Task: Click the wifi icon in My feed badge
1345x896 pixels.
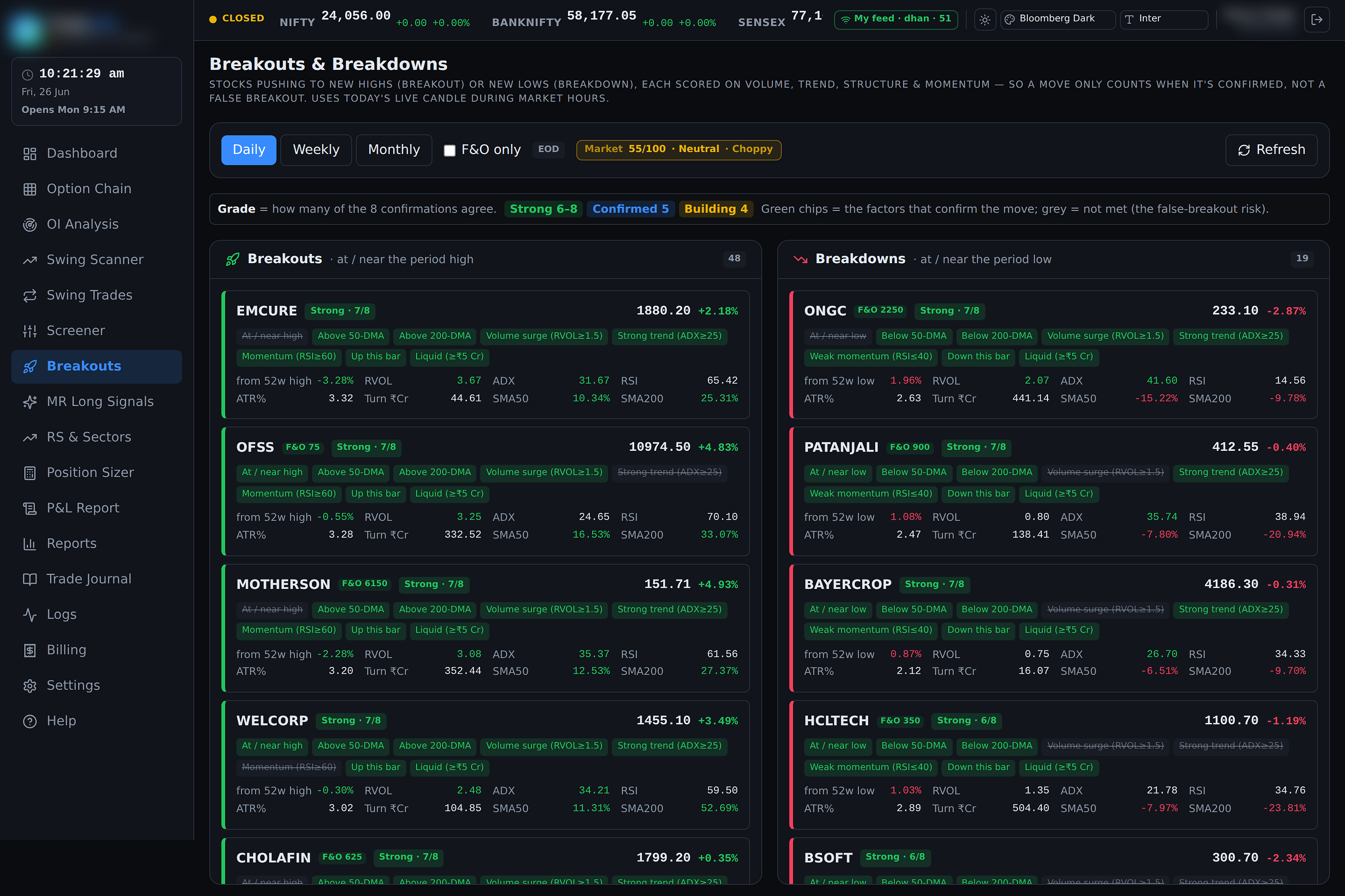Action: point(845,20)
